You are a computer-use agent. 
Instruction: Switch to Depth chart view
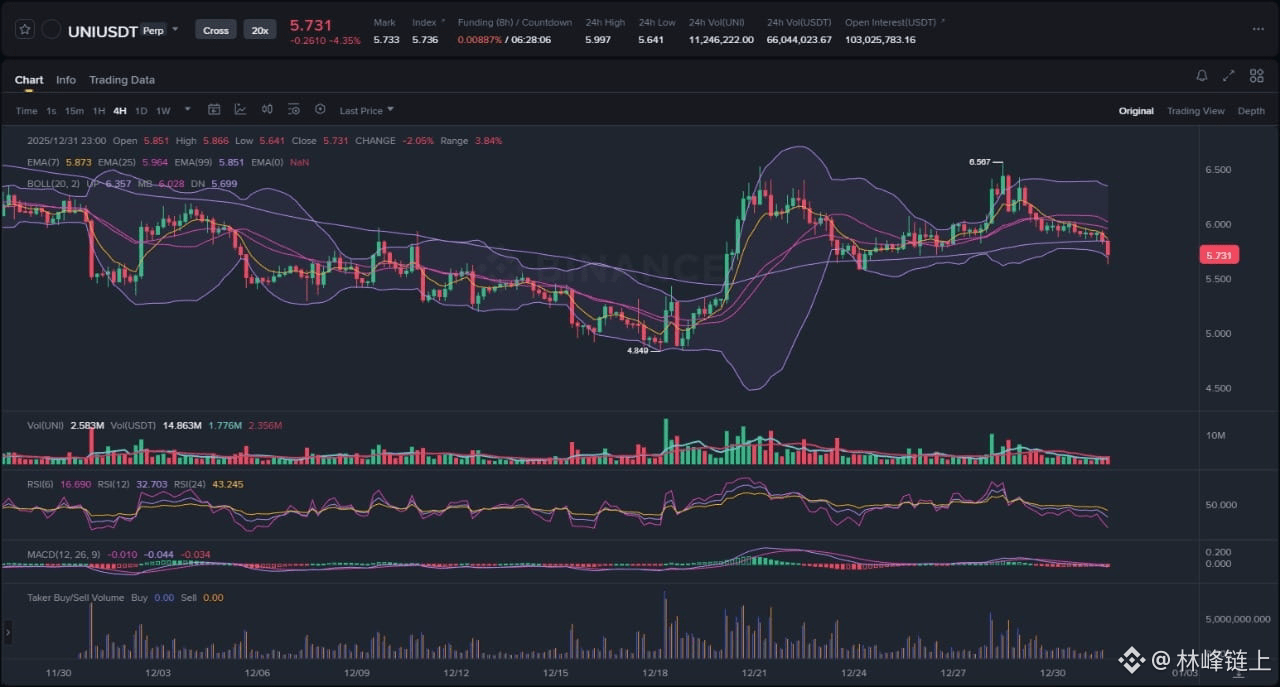coord(1251,111)
